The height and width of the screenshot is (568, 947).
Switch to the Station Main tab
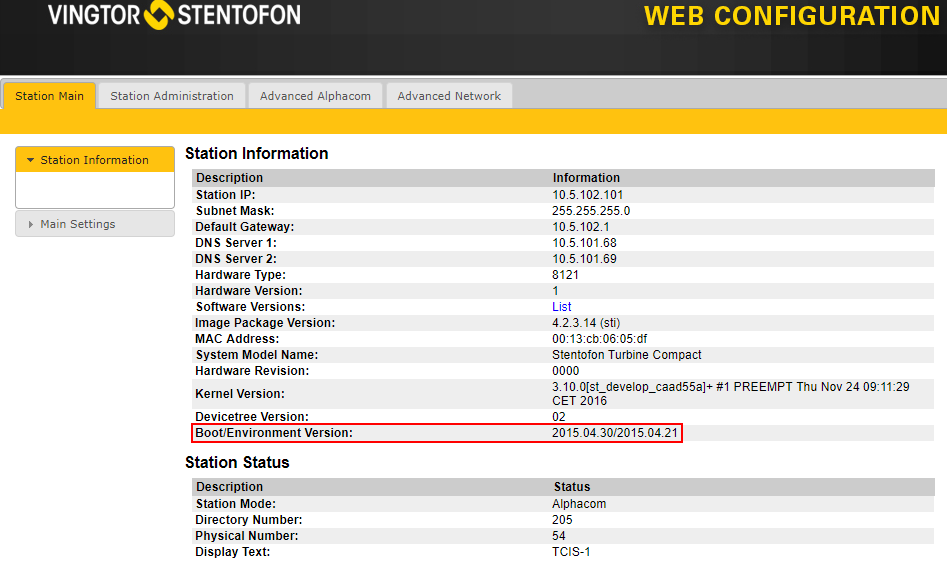[49, 96]
